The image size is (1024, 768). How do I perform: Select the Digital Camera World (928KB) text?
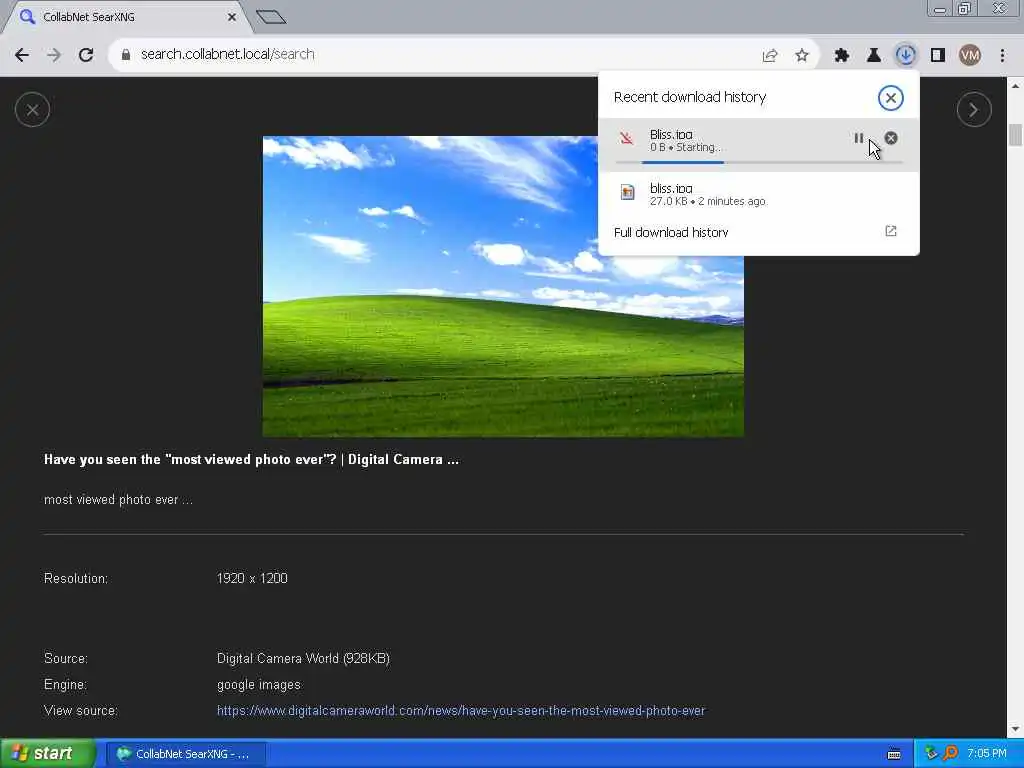pos(303,658)
